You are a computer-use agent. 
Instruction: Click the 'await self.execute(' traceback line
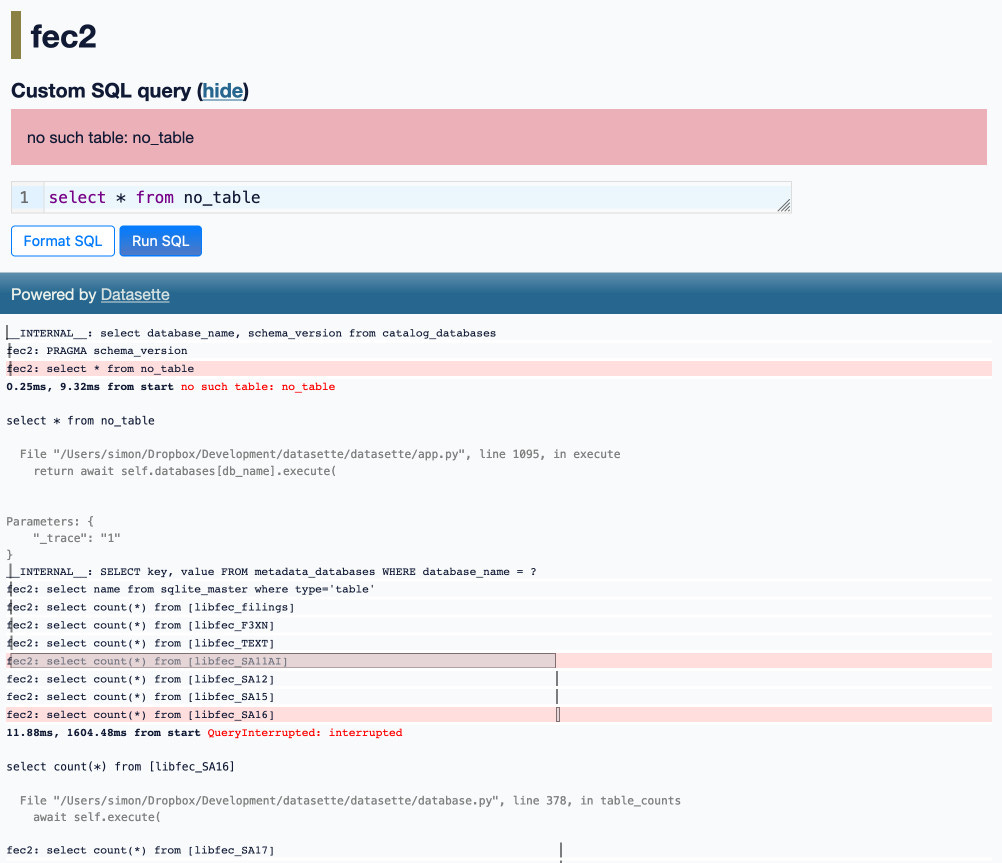(96, 817)
